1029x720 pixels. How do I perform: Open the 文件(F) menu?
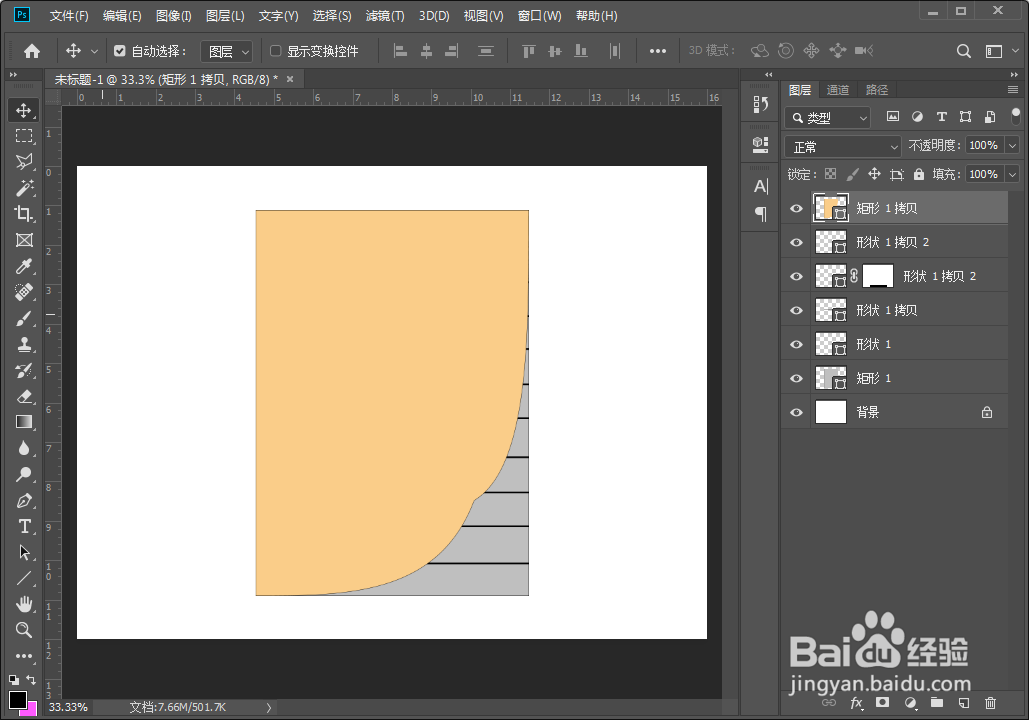point(69,16)
